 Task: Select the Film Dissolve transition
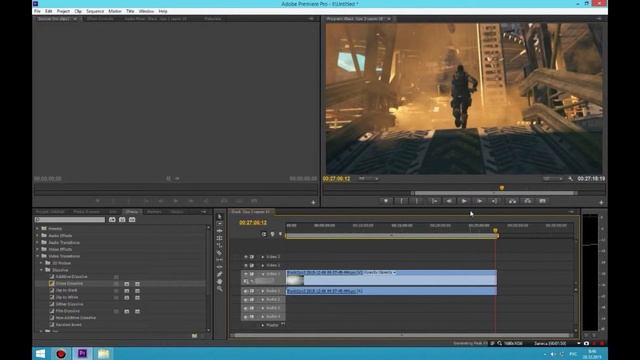tap(68, 311)
